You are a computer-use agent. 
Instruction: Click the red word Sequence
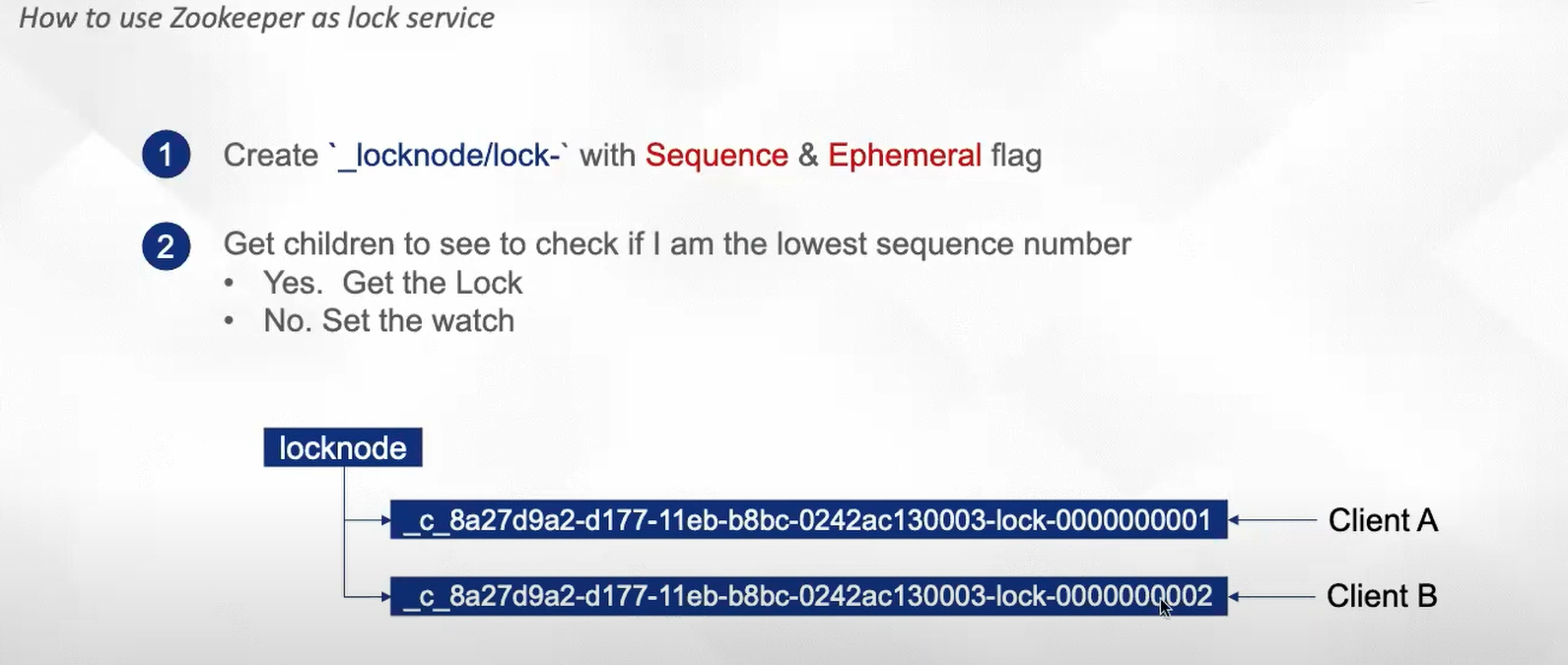[716, 156]
